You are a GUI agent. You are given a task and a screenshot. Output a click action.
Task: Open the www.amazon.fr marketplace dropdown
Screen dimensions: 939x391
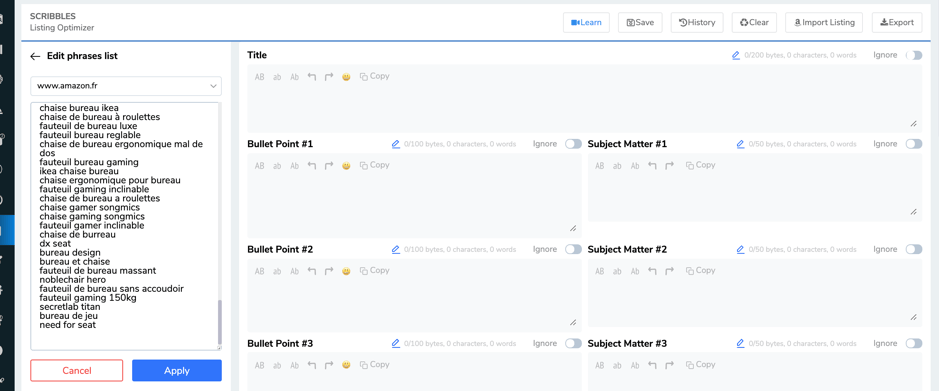coord(126,86)
